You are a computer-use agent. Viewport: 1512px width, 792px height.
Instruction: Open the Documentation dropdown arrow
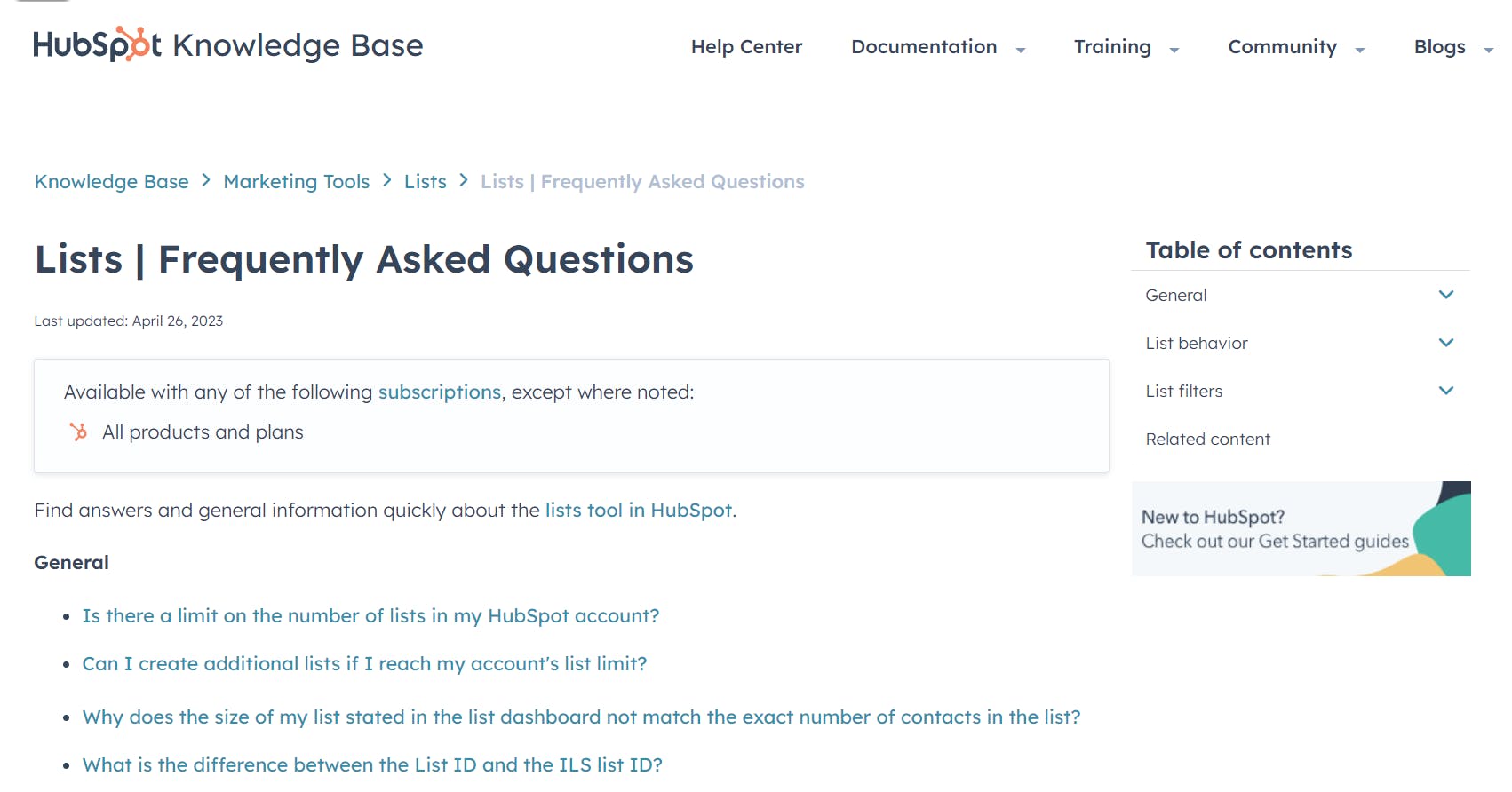[x=1021, y=50]
